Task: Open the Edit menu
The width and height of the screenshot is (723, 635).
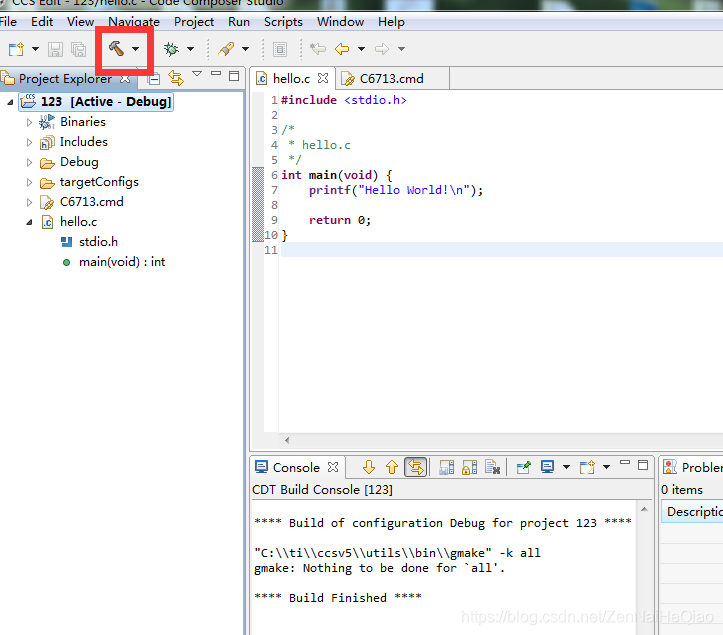Action: [x=42, y=22]
